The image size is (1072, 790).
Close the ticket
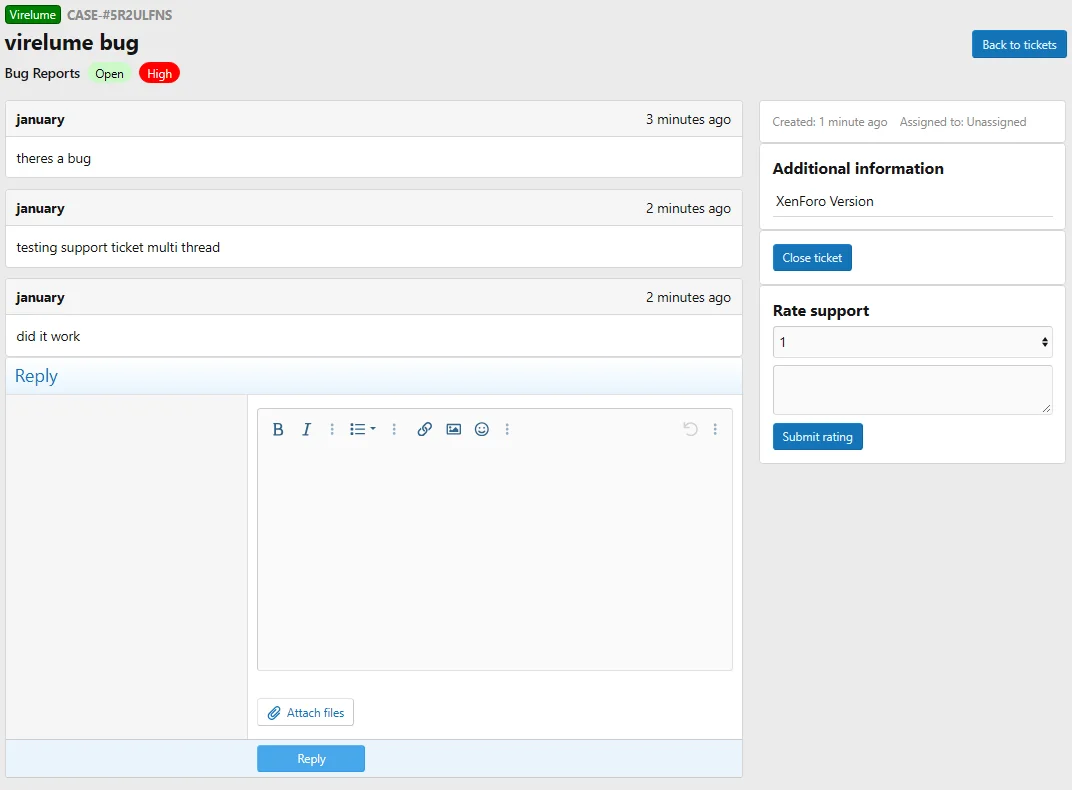[x=812, y=258]
